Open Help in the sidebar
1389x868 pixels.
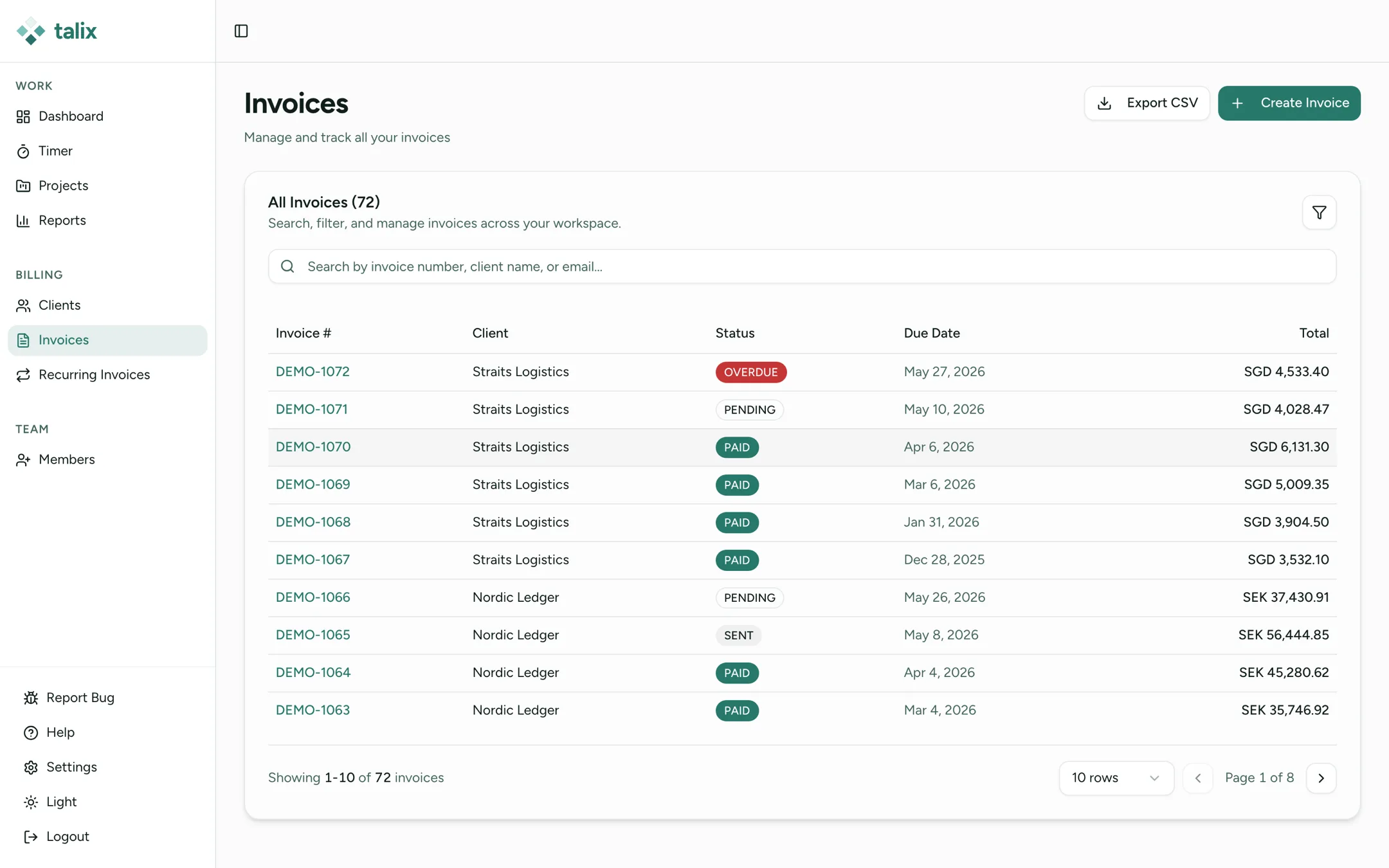coord(107,732)
